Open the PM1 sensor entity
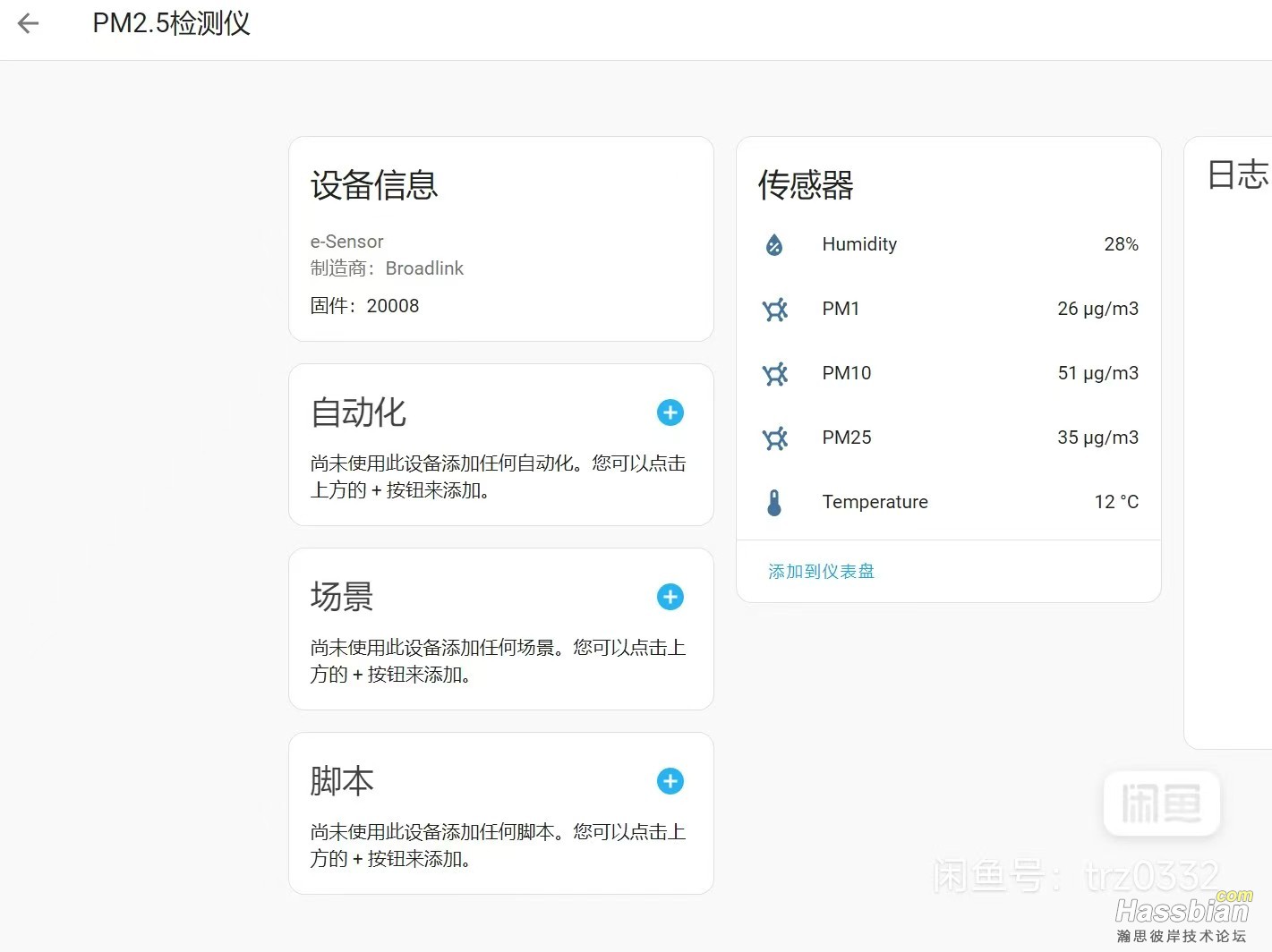 pos(949,309)
